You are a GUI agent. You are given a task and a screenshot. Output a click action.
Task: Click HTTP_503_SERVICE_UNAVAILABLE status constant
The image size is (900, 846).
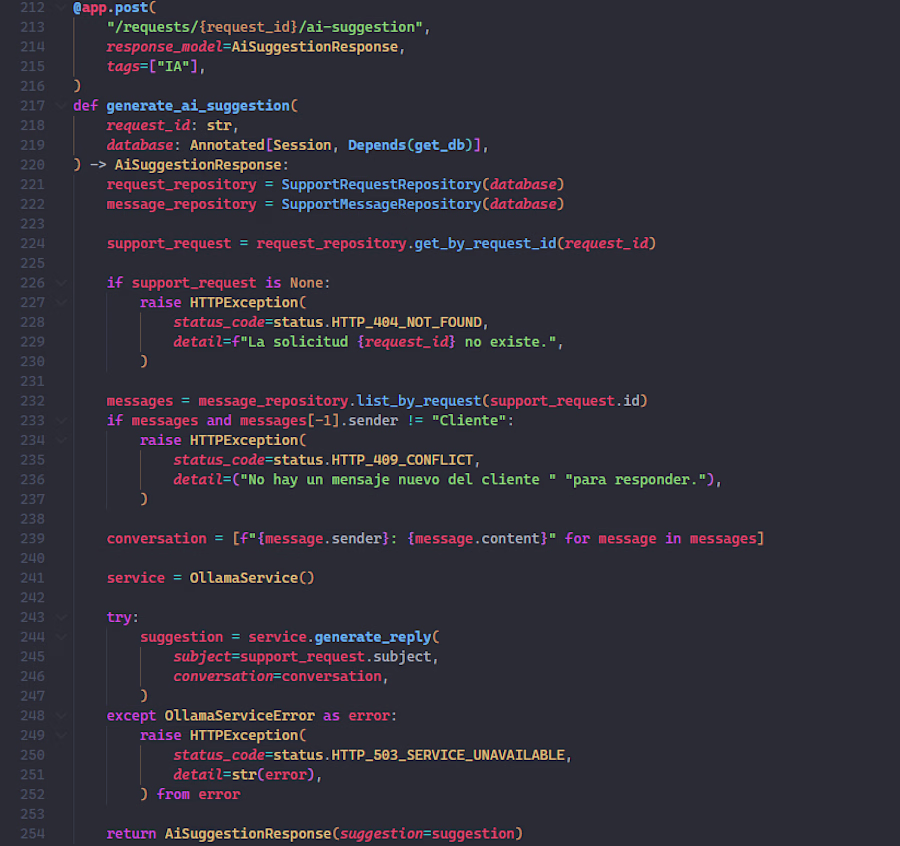tap(448, 755)
